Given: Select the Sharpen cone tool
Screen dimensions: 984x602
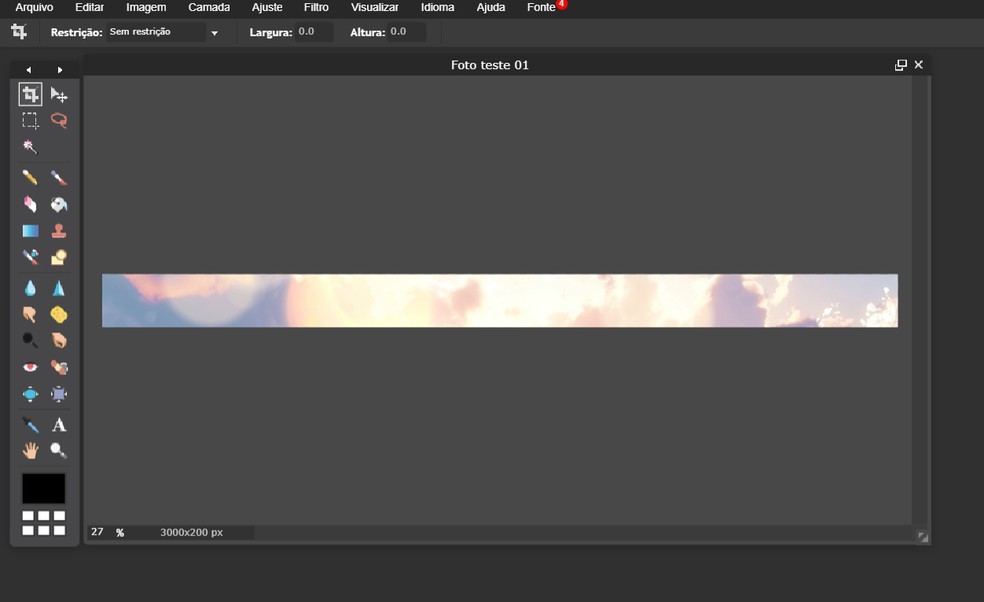Looking at the screenshot, I should (x=59, y=288).
